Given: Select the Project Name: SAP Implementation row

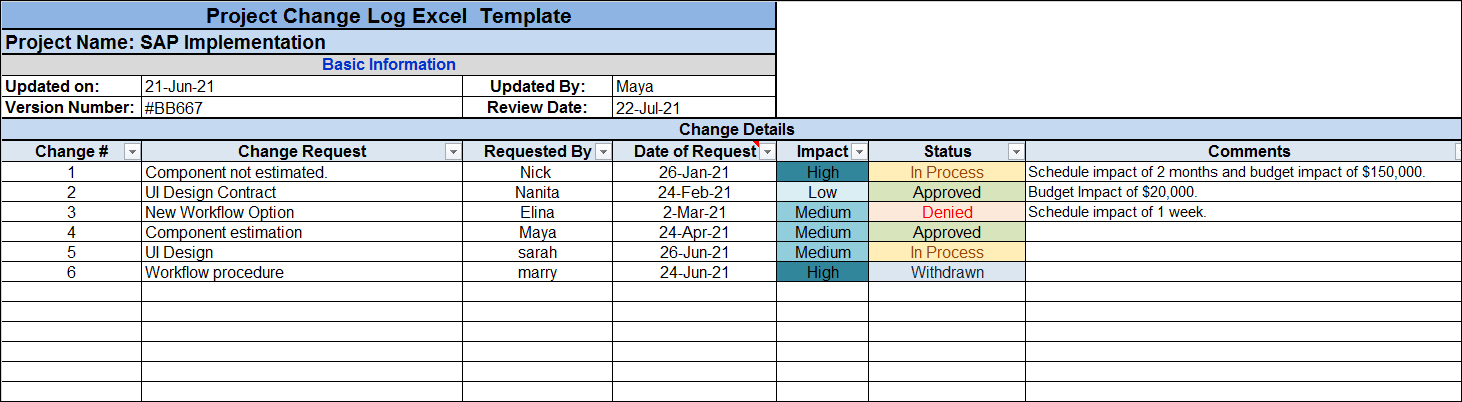Looking at the screenshot, I should [388, 43].
